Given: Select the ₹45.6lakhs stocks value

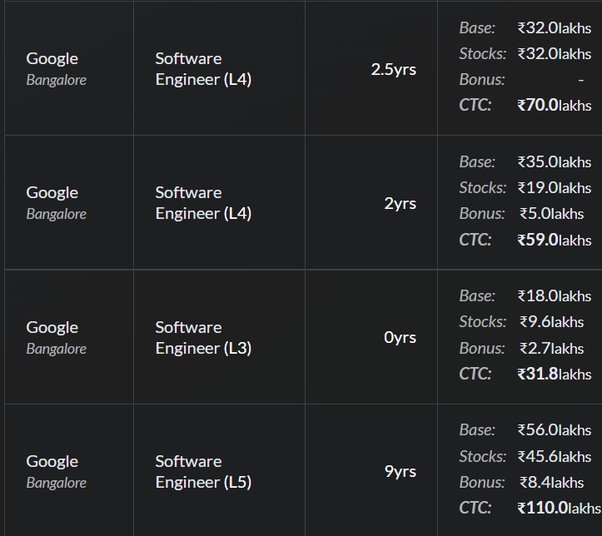Looking at the screenshot, I should [554, 457].
